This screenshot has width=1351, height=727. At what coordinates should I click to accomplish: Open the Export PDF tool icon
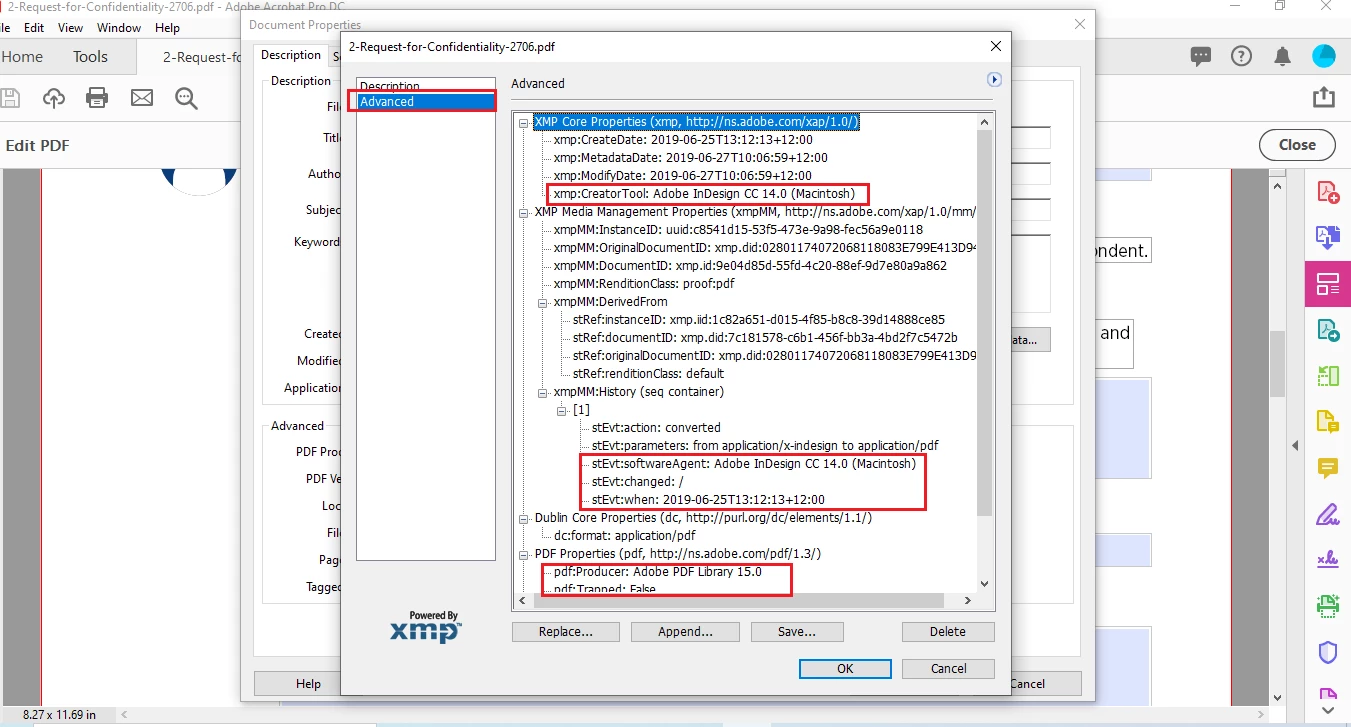(1327, 330)
